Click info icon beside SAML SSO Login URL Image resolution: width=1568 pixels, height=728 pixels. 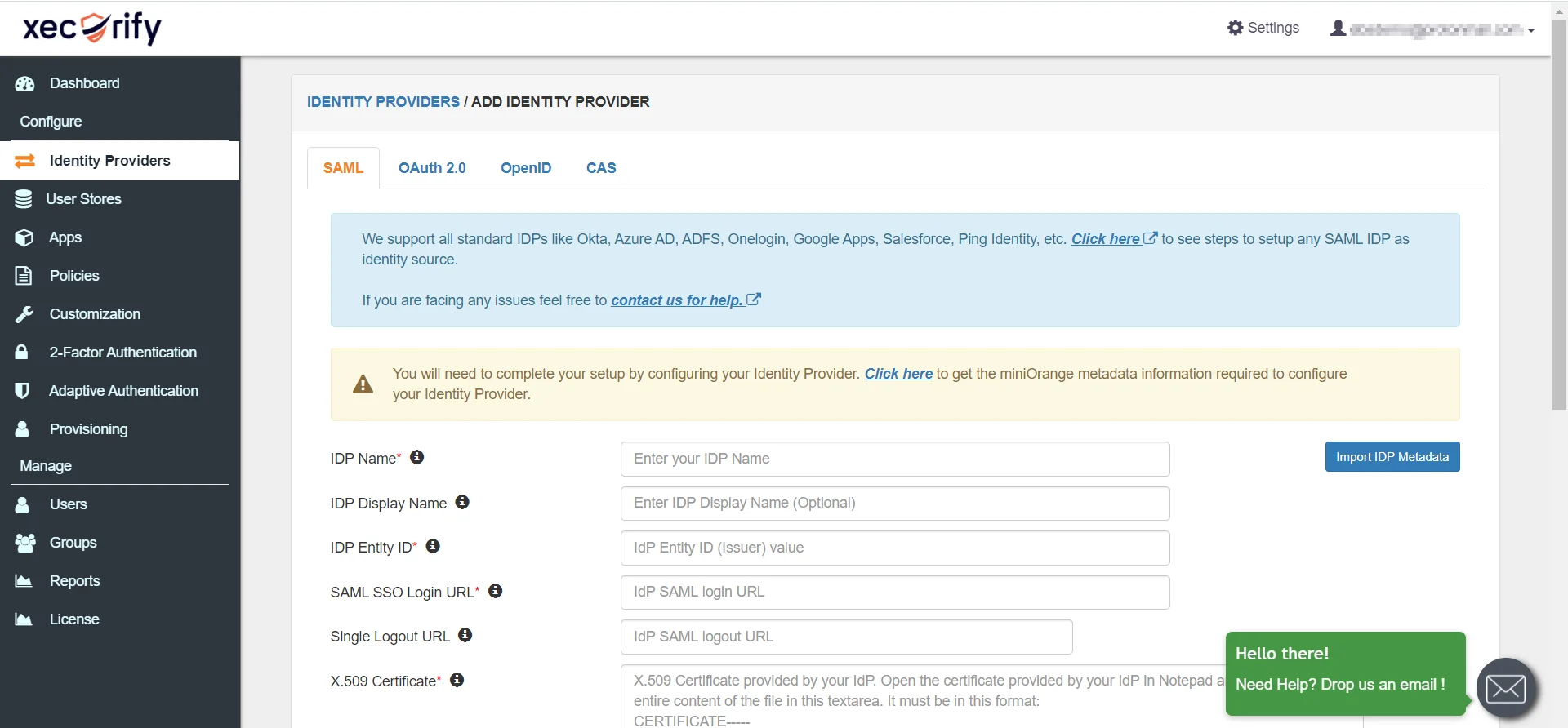[495, 592]
